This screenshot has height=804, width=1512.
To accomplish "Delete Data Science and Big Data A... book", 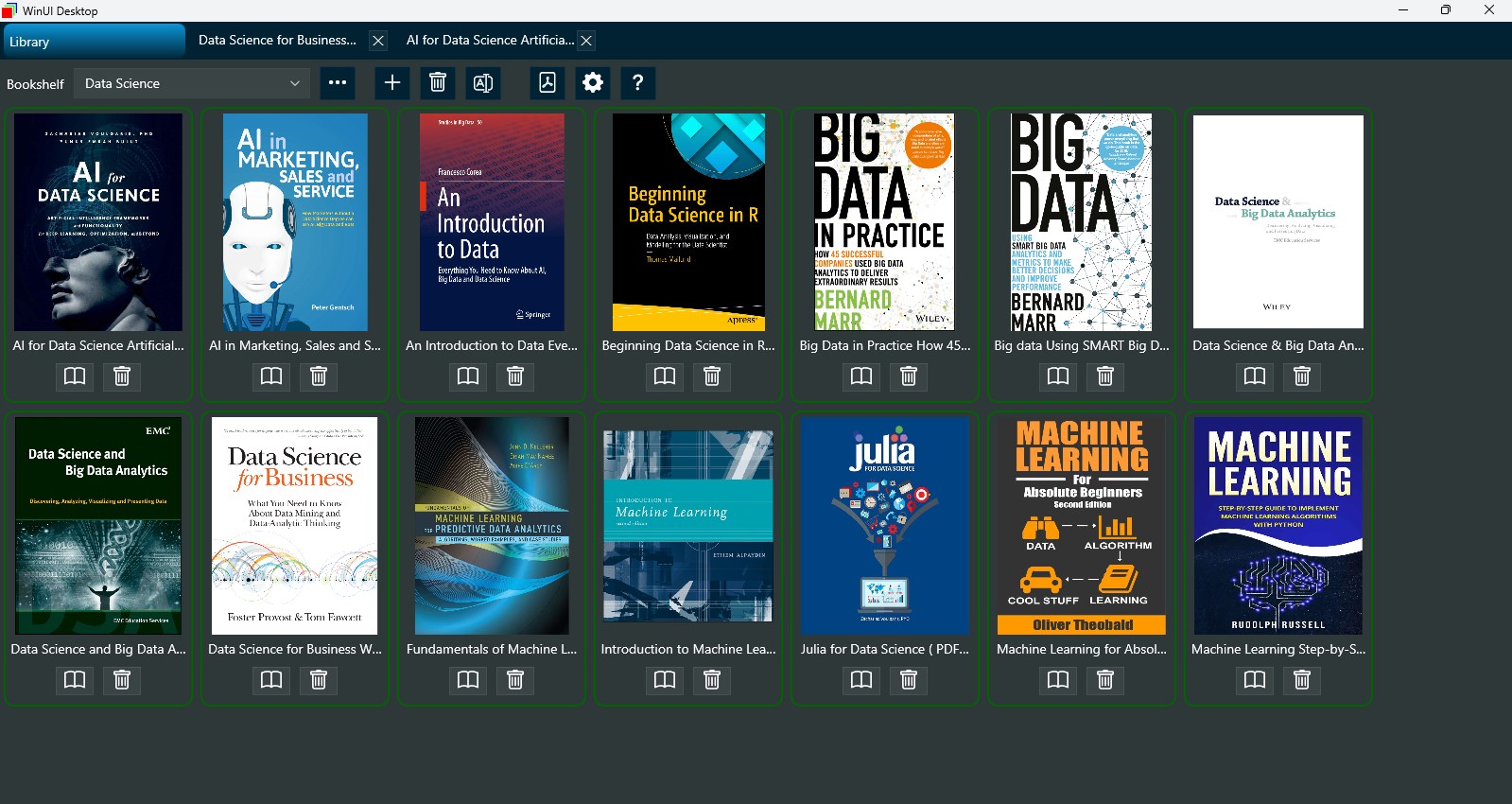I will 122,680.
